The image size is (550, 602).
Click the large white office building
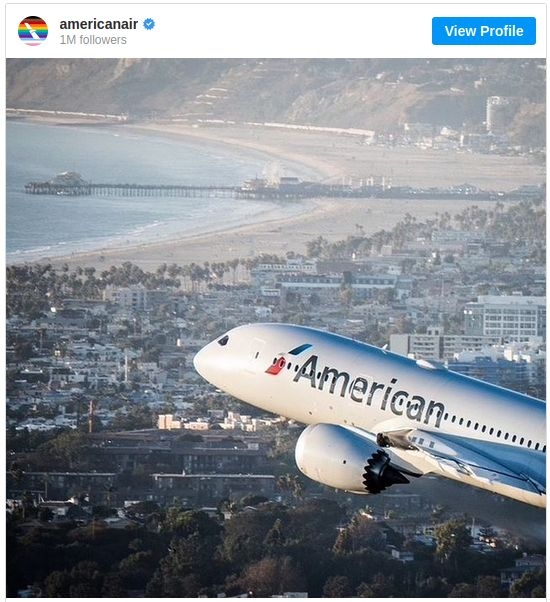505,316
